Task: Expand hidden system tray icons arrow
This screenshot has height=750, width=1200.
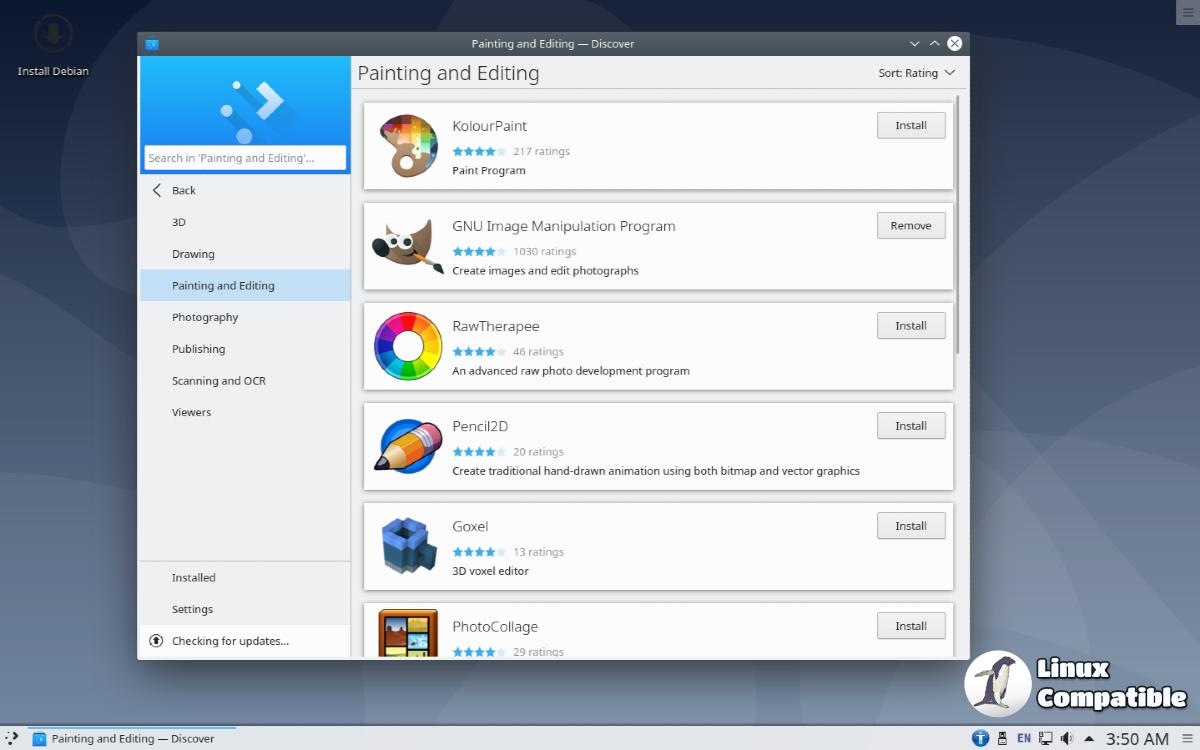Action: coord(1089,739)
